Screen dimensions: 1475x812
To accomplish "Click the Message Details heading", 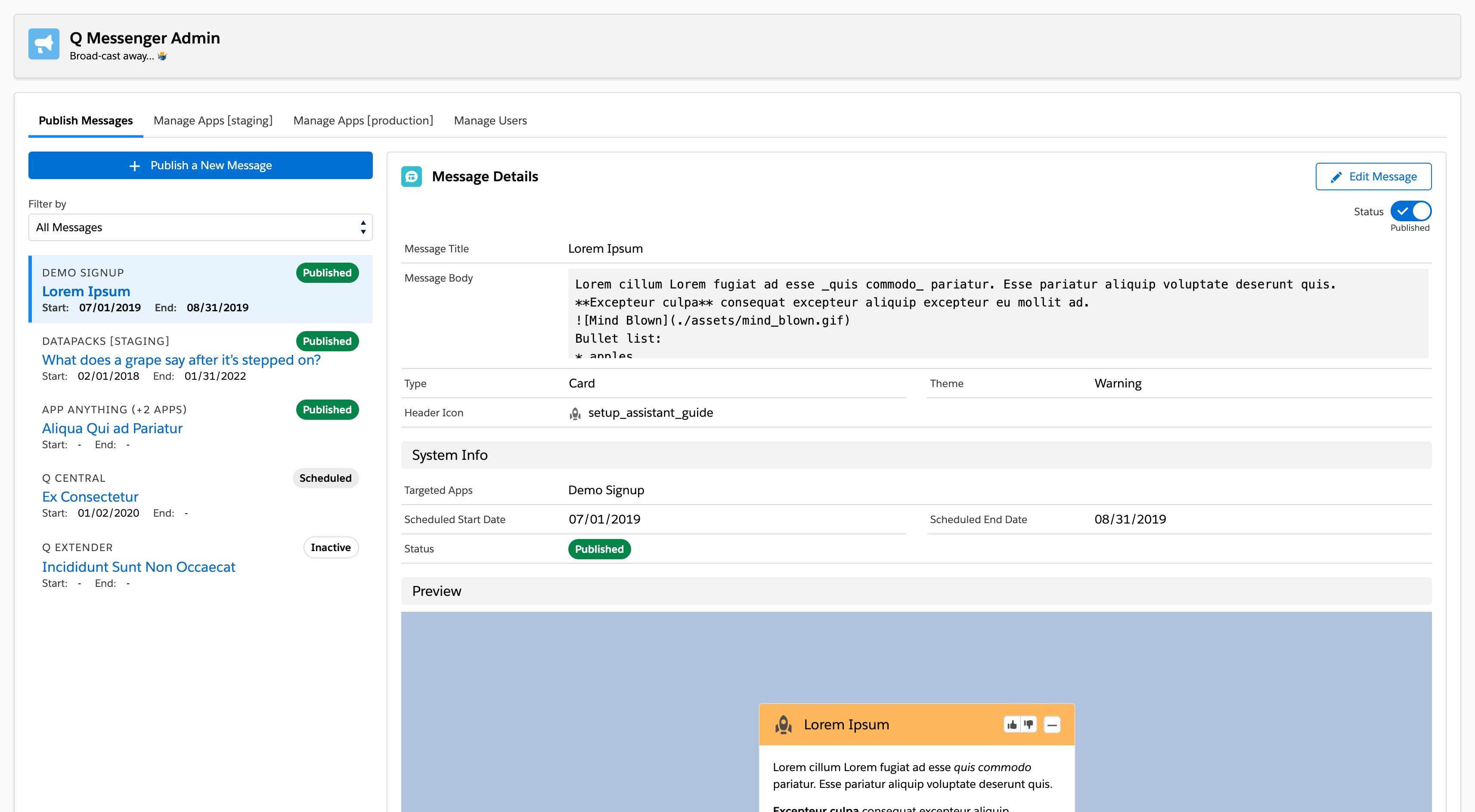I will tap(485, 177).
